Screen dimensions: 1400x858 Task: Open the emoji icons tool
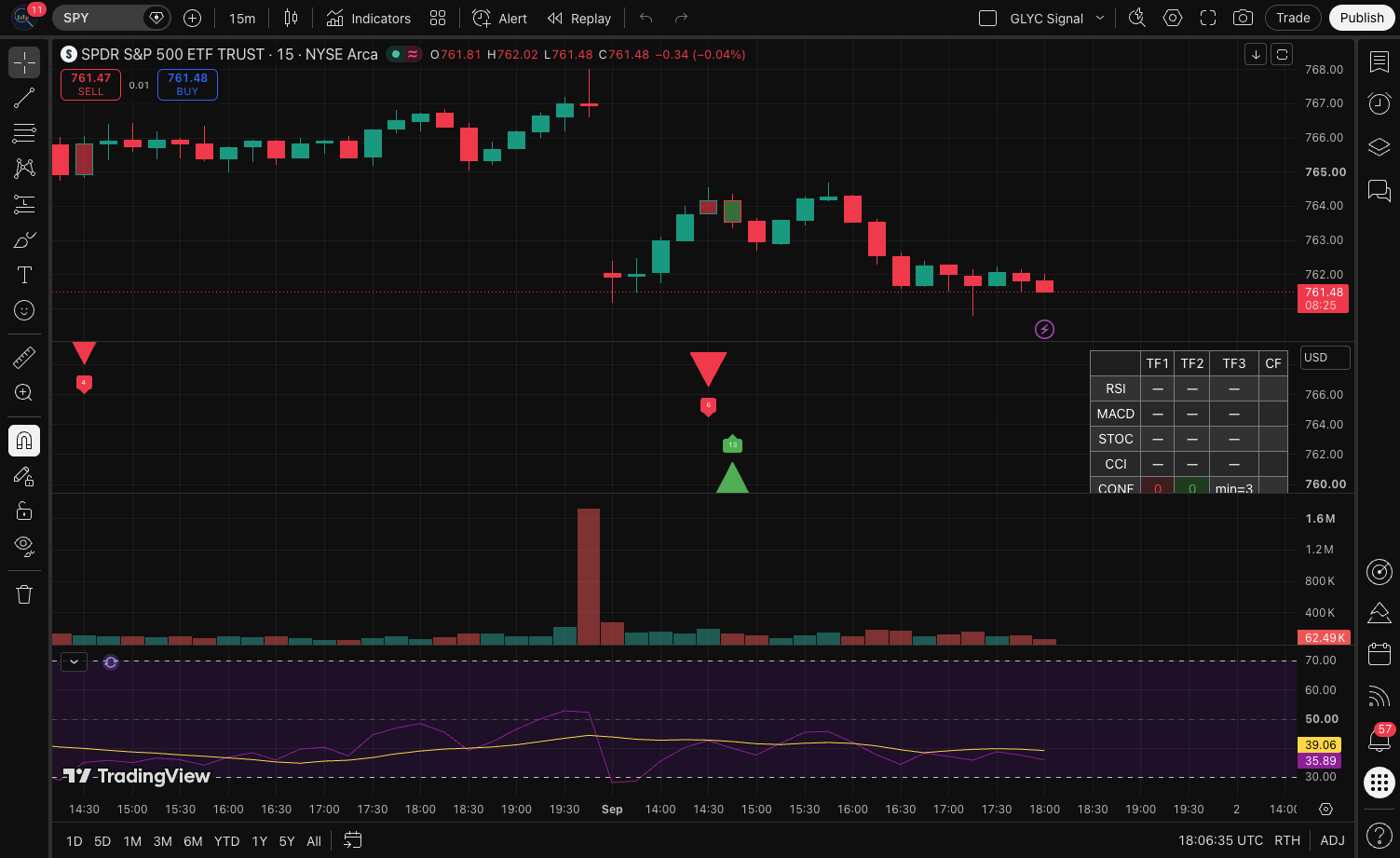(24, 310)
